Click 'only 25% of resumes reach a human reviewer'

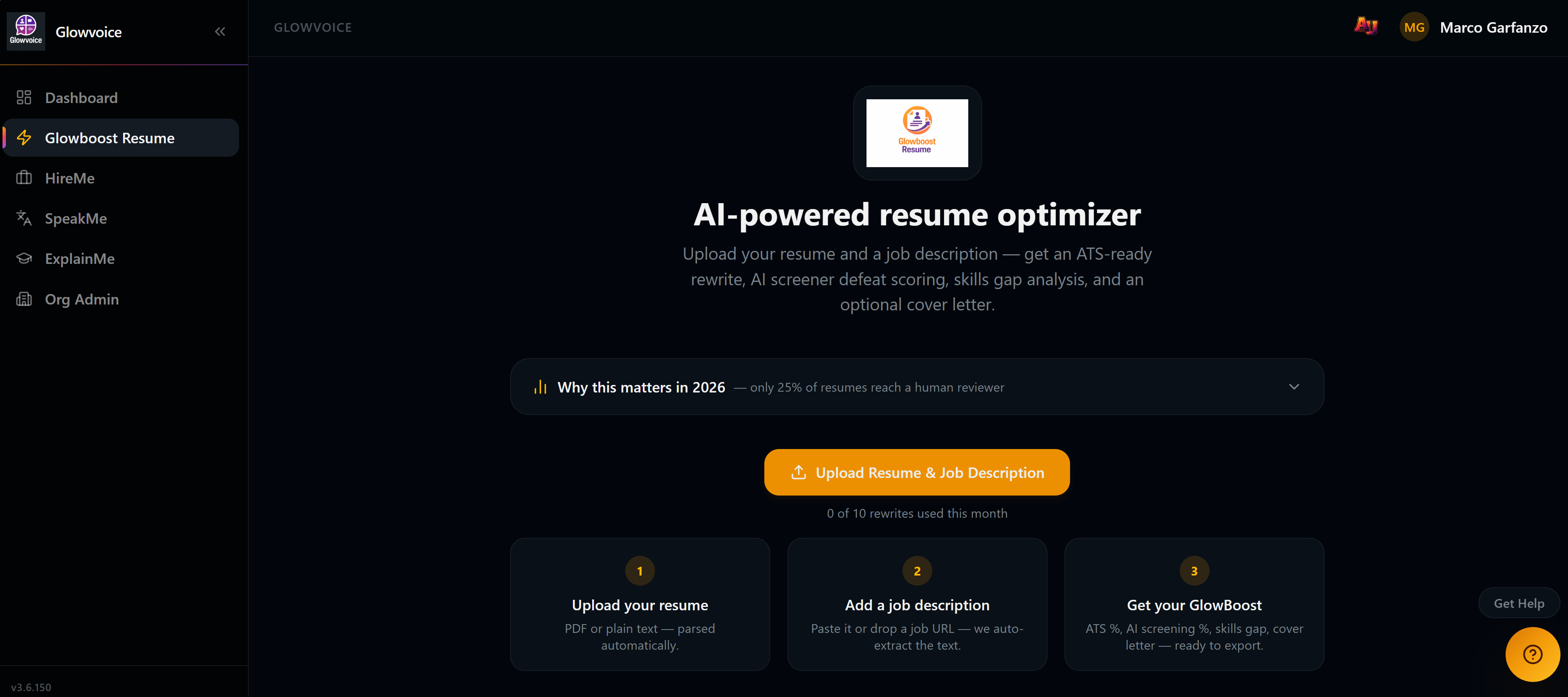877,388
